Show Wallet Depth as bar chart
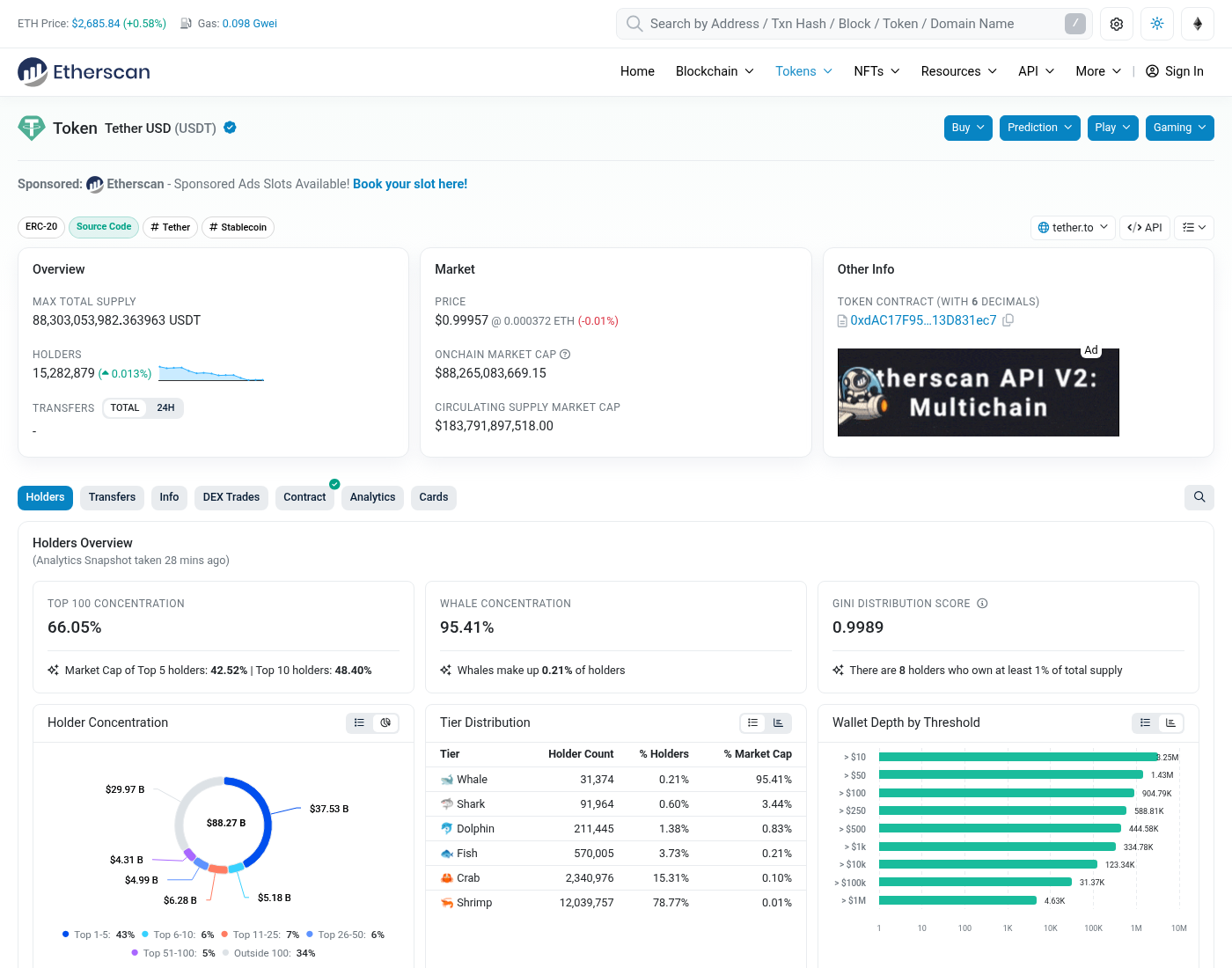The width and height of the screenshot is (1232, 968). tap(1170, 722)
